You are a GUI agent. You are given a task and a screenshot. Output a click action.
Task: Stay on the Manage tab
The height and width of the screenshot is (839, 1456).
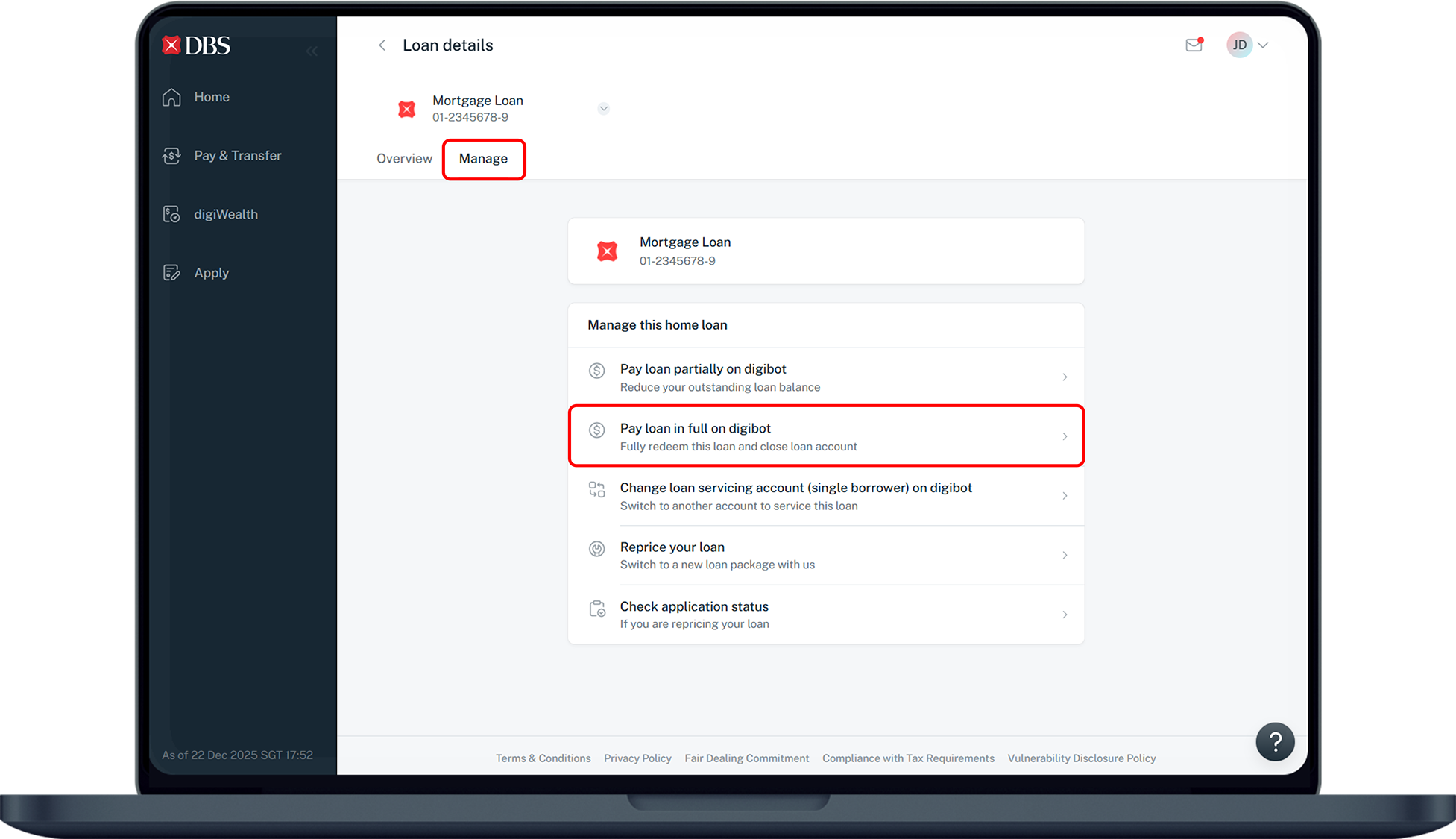click(483, 159)
